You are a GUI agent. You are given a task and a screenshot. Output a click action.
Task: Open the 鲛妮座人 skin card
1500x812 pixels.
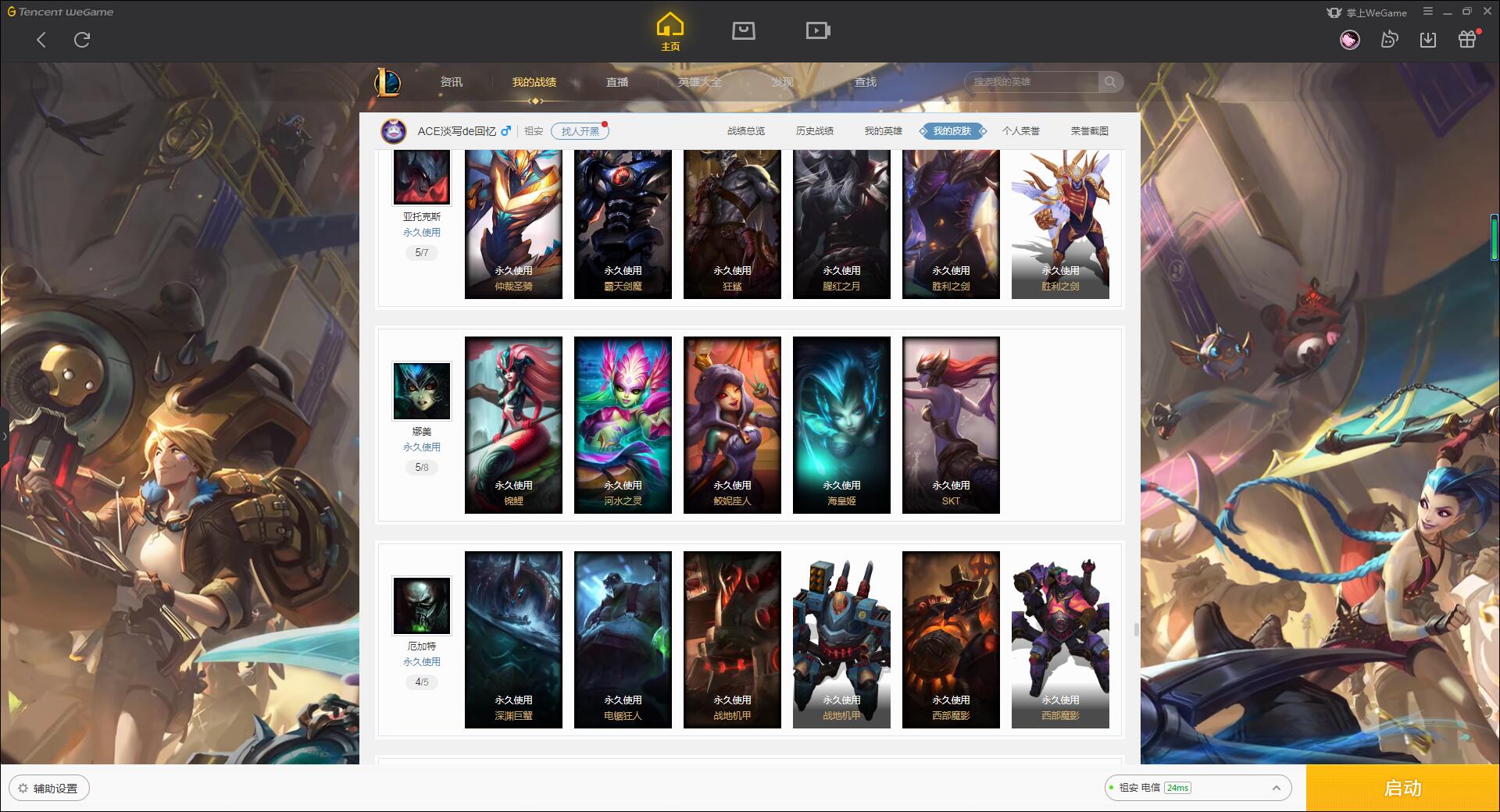click(732, 425)
